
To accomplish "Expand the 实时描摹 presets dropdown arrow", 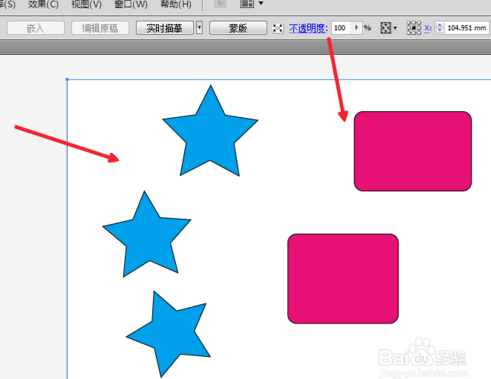I will 199,28.
